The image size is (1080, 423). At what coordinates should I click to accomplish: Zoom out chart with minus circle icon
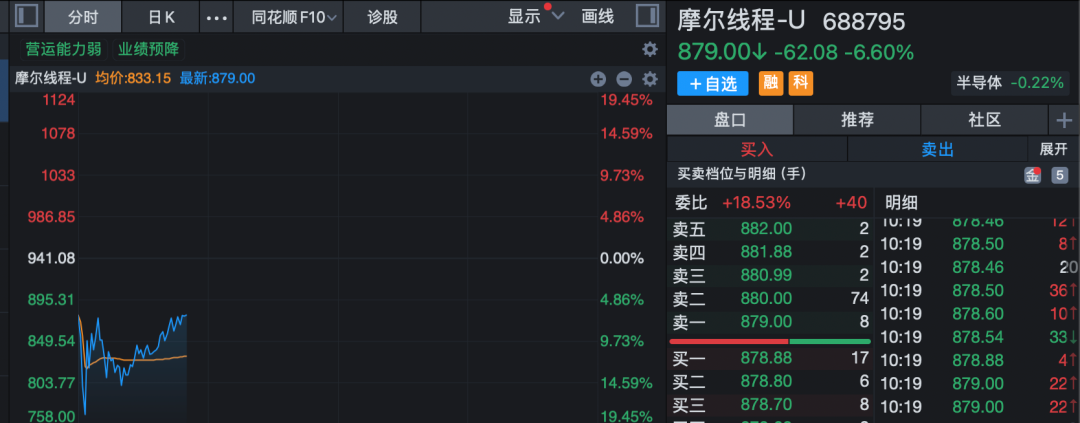pyautogui.click(x=624, y=79)
